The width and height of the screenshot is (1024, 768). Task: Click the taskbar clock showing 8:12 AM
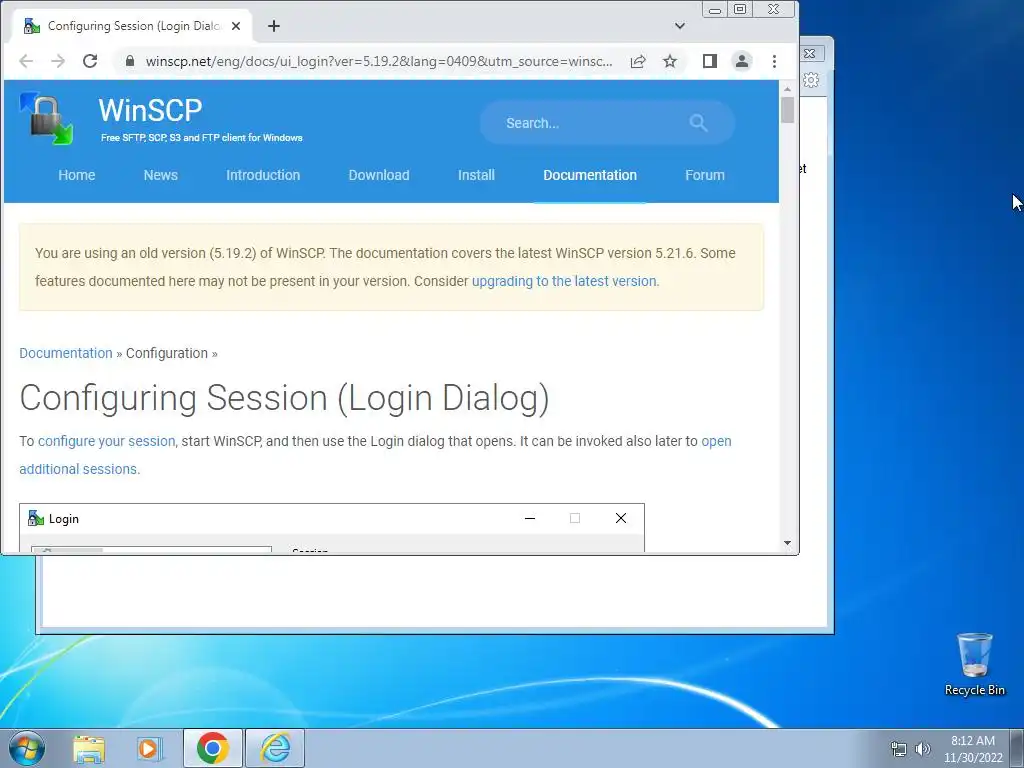click(973, 749)
